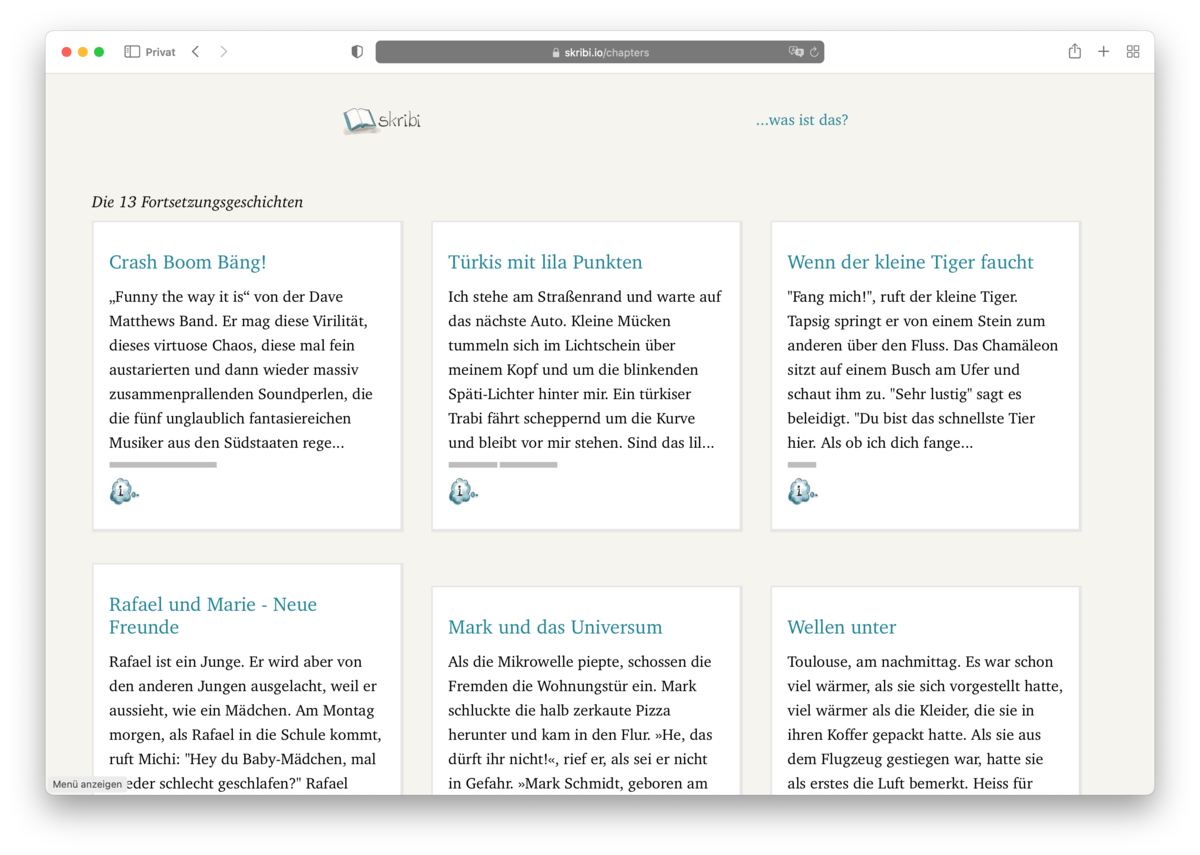Screen dimensions: 1200x855
Task: Click the privacy shield icon
Action: pos(357,52)
